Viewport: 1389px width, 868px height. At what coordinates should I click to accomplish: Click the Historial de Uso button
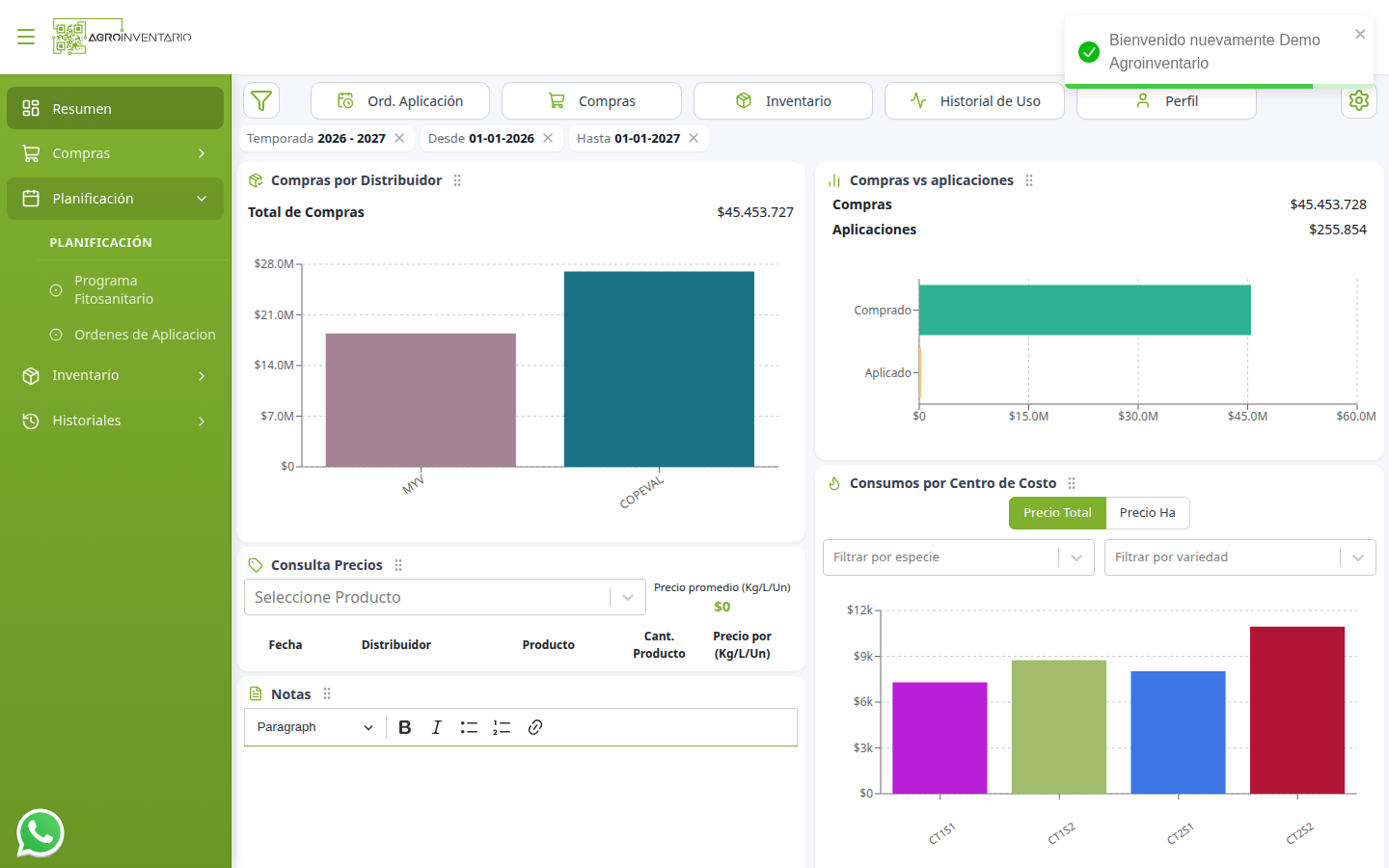(x=974, y=101)
